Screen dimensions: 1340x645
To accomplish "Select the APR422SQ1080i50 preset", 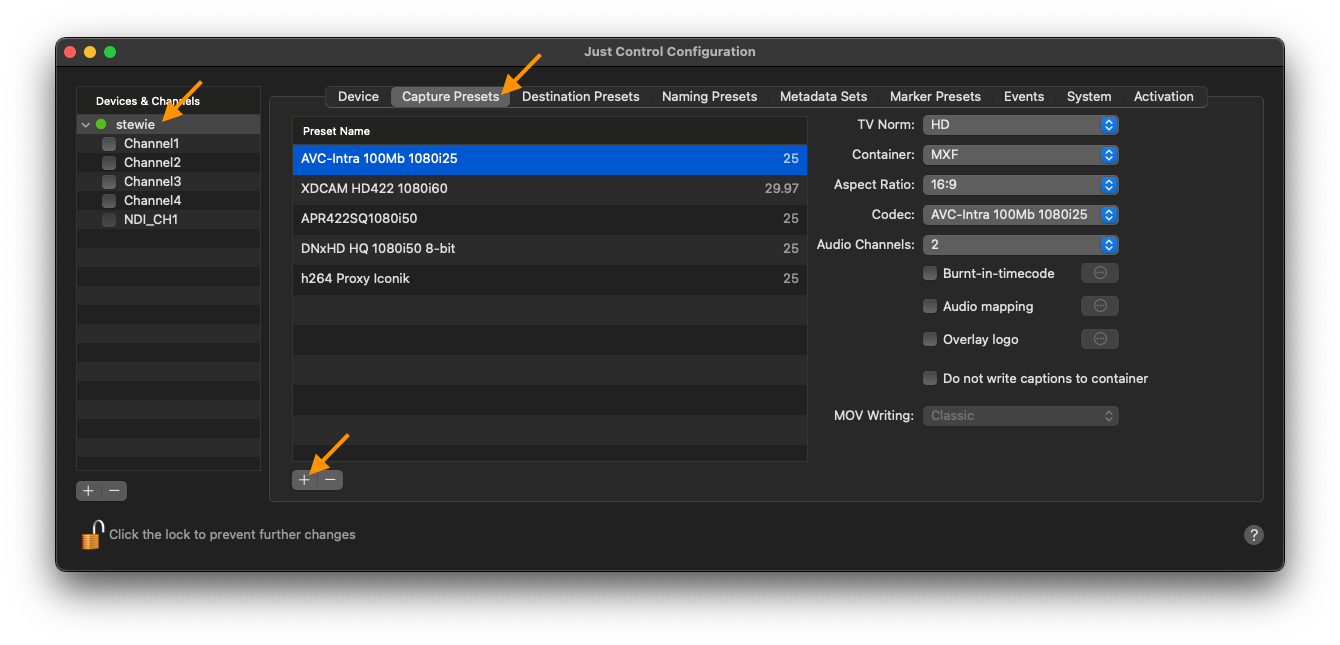I will coord(550,219).
